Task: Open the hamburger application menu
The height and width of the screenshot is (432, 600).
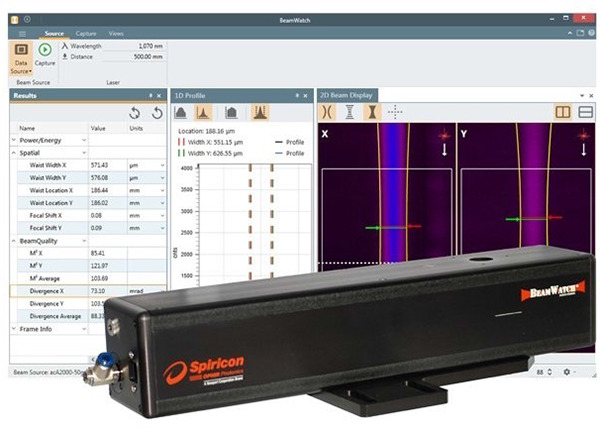Action: (x=22, y=34)
